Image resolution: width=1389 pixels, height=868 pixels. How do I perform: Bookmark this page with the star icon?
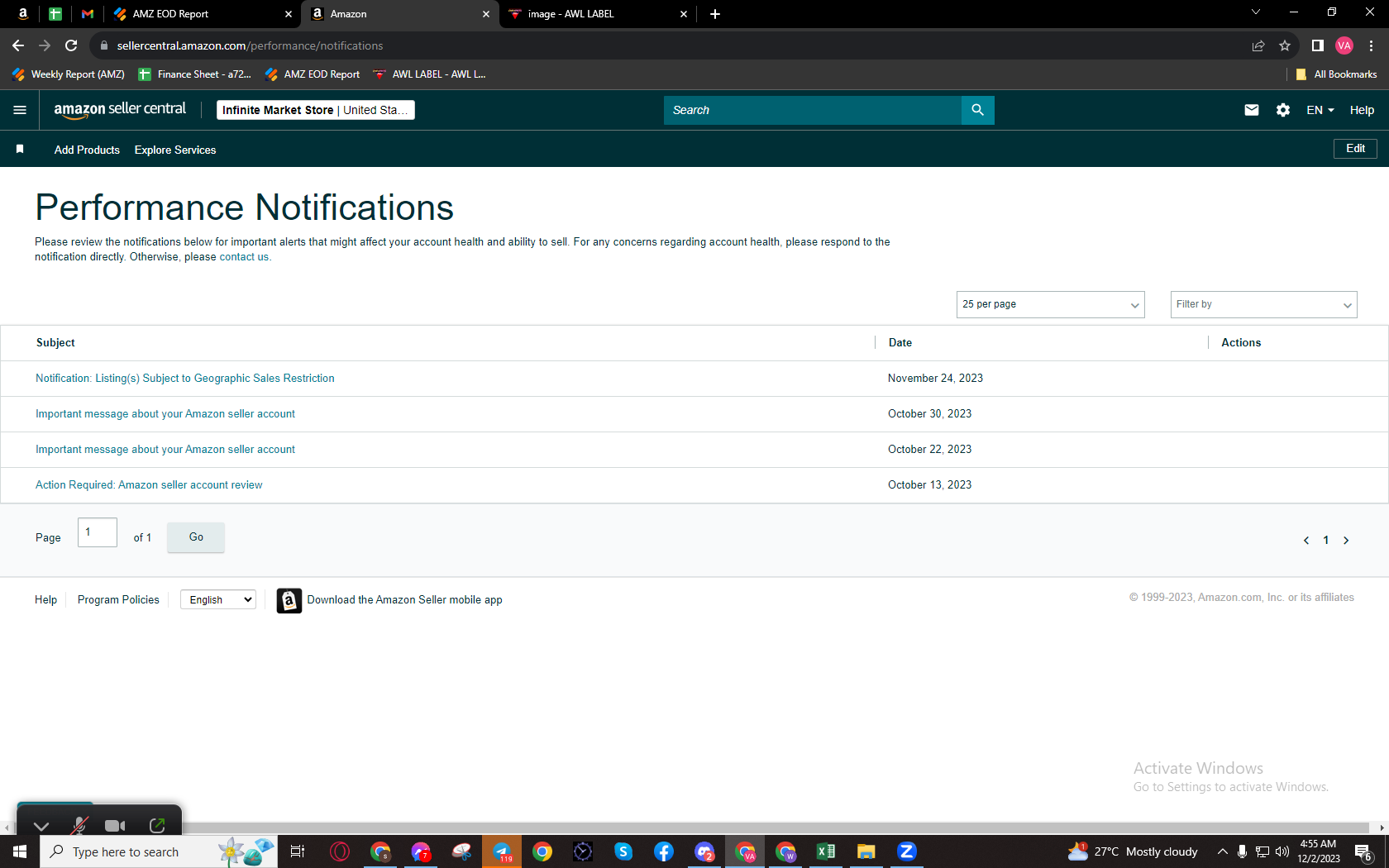click(x=1285, y=45)
